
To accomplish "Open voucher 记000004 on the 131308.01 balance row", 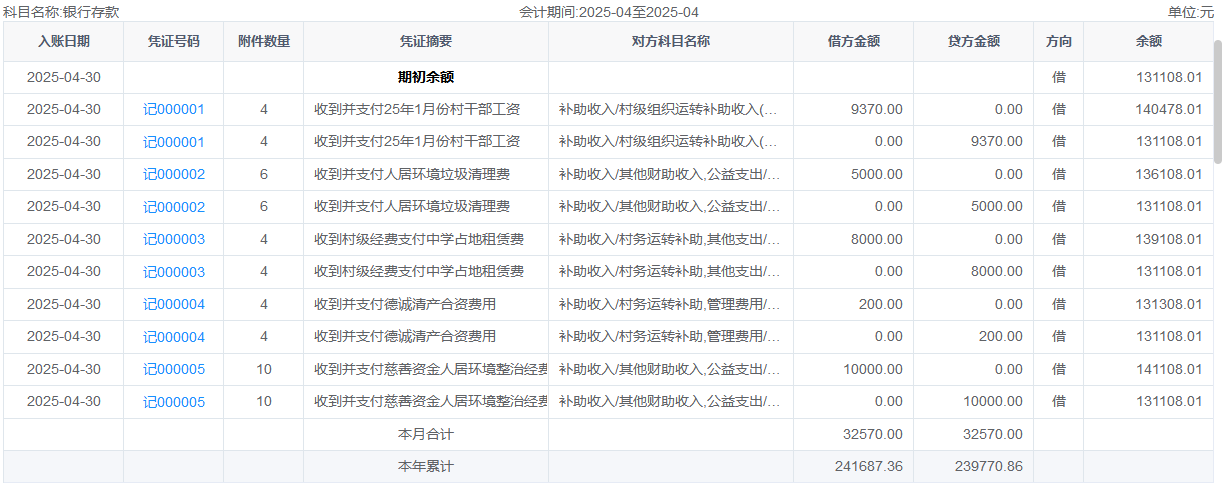I will click(x=174, y=304).
